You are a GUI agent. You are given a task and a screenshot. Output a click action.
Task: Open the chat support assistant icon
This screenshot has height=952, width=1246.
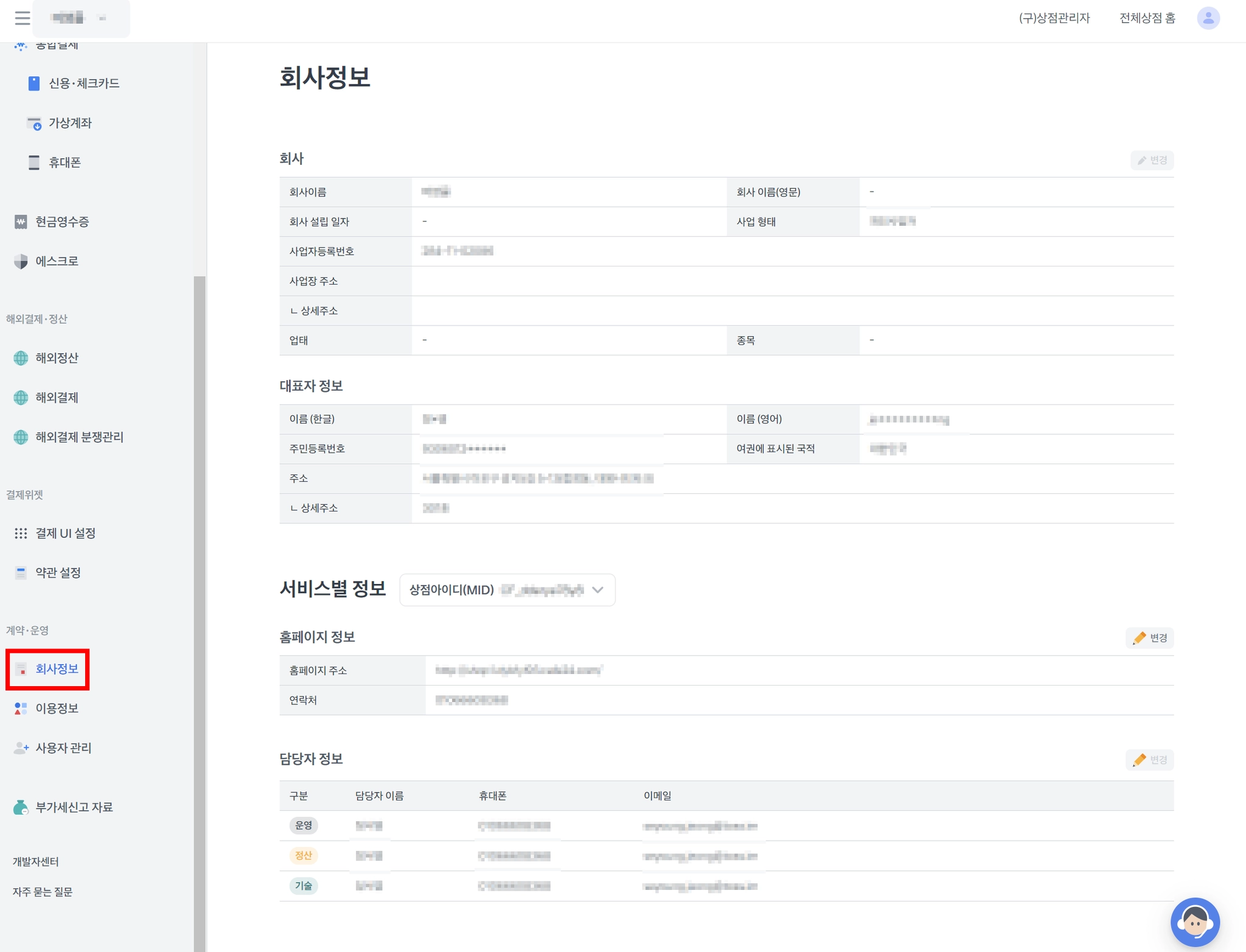(1194, 922)
